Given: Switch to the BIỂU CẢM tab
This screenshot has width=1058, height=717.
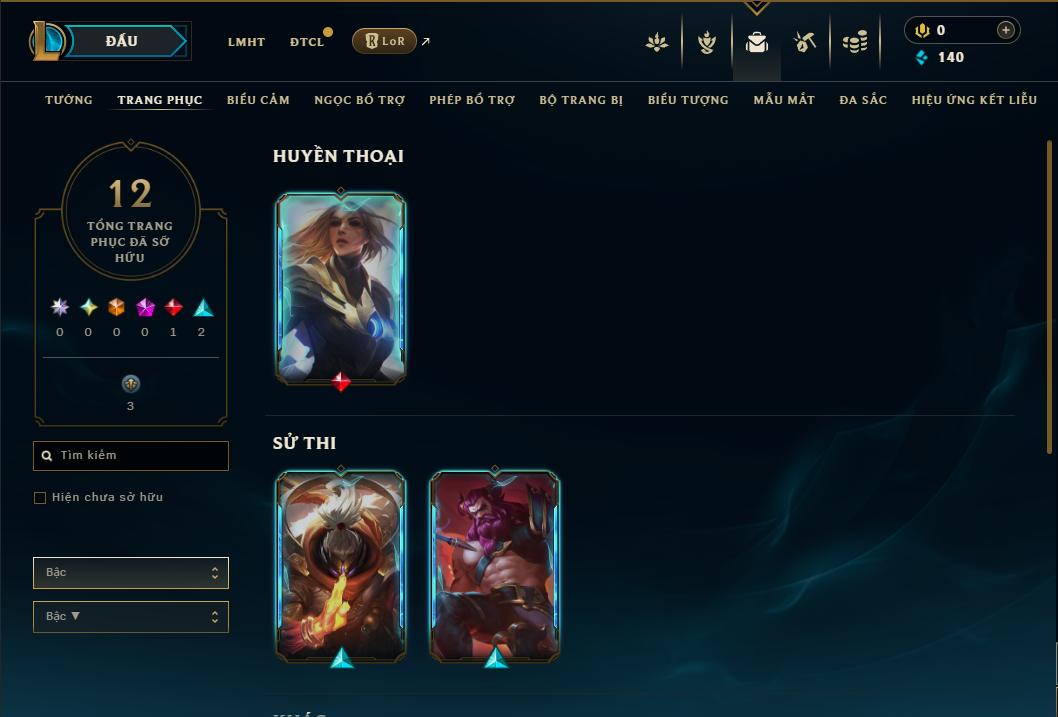Looking at the screenshot, I should pos(258,100).
